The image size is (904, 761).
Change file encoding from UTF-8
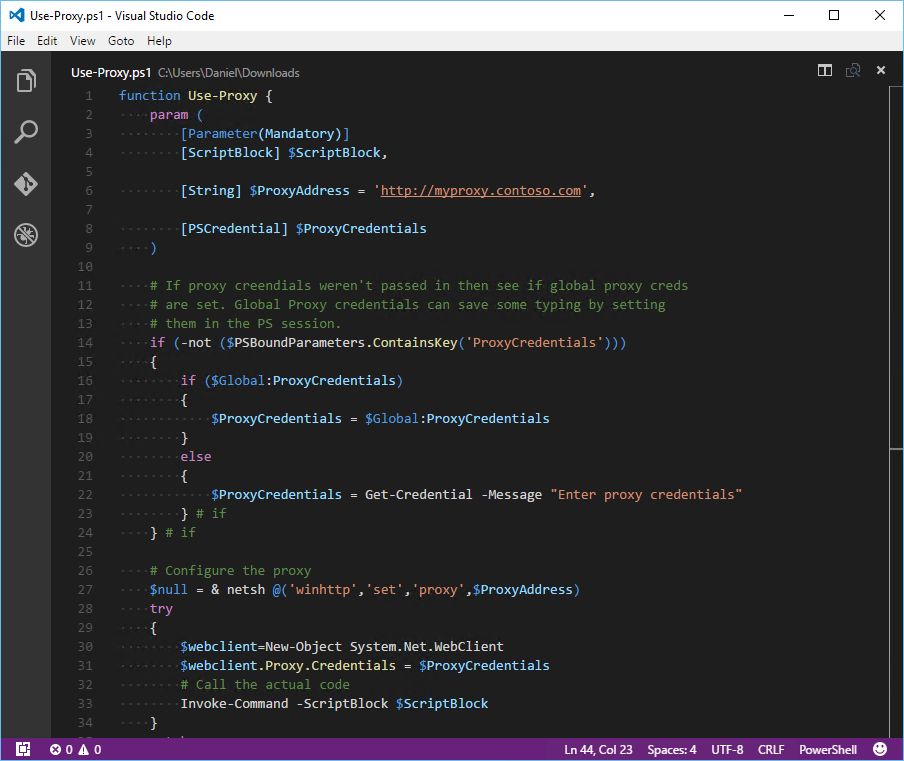(727, 749)
